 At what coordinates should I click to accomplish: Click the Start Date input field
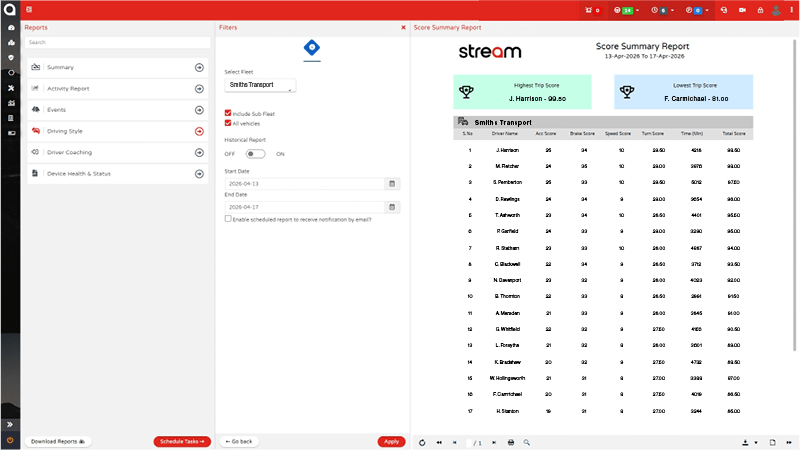point(305,184)
